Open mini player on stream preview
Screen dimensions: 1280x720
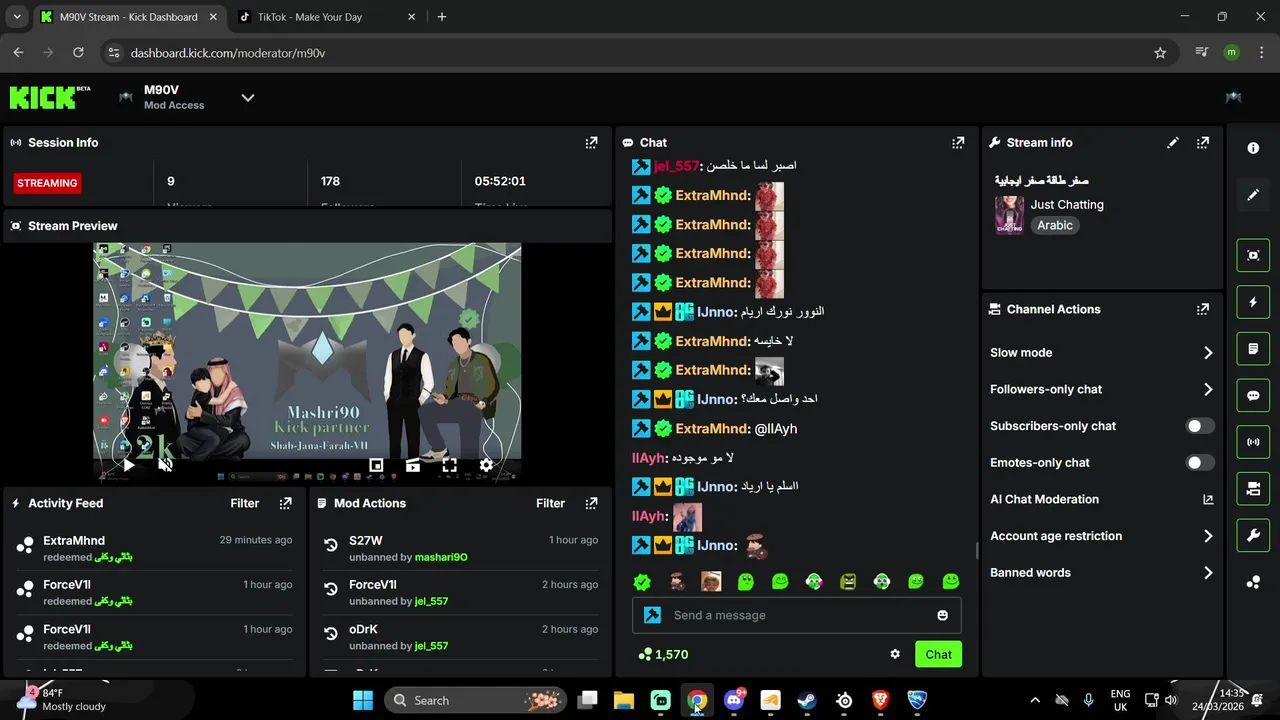click(376, 465)
